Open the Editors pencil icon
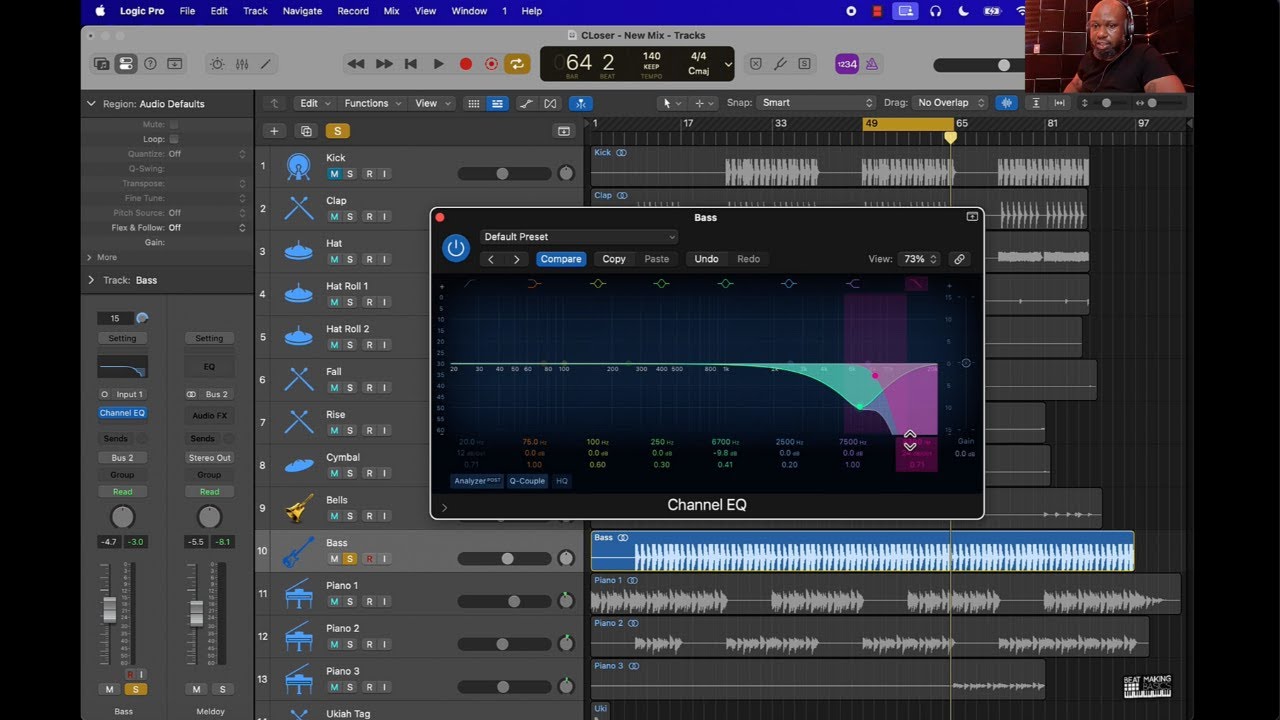 pos(266,64)
